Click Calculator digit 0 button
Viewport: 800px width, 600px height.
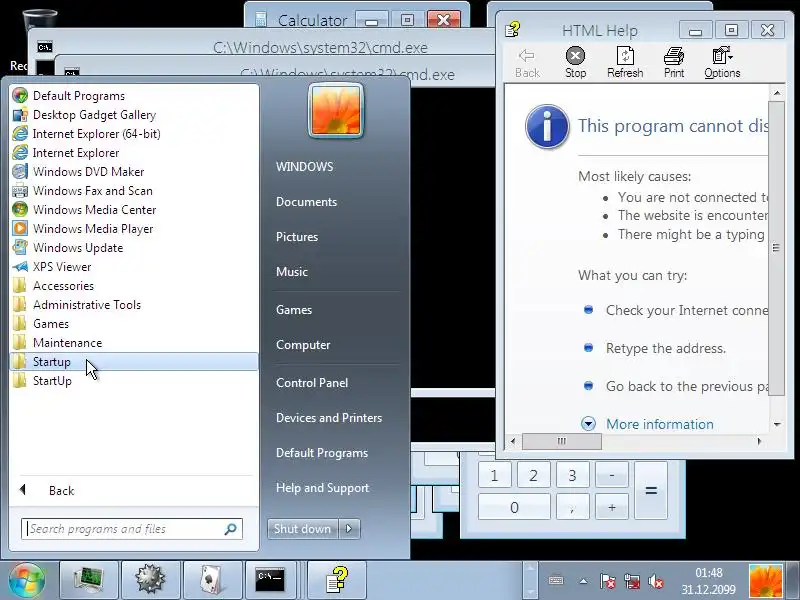(x=514, y=507)
